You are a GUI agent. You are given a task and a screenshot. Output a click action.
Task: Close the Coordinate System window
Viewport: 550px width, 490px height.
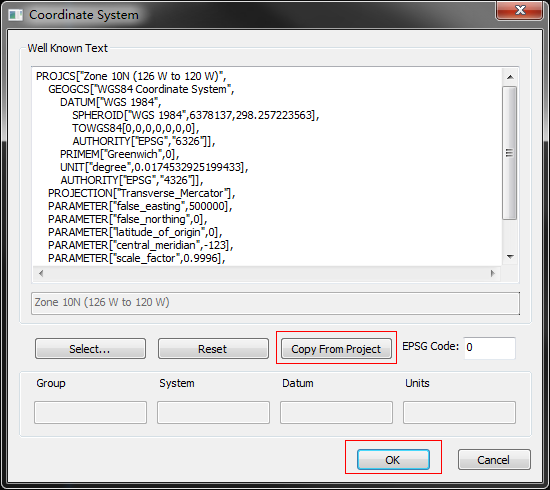coord(519,10)
